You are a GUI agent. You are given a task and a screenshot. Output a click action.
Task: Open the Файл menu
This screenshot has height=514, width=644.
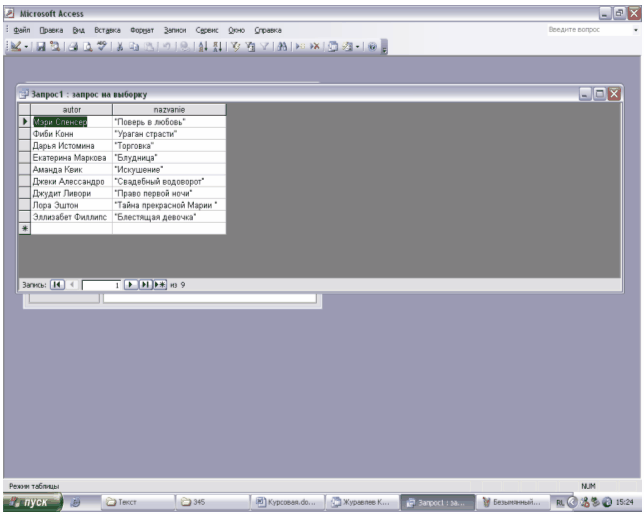[x=20, y=30]
